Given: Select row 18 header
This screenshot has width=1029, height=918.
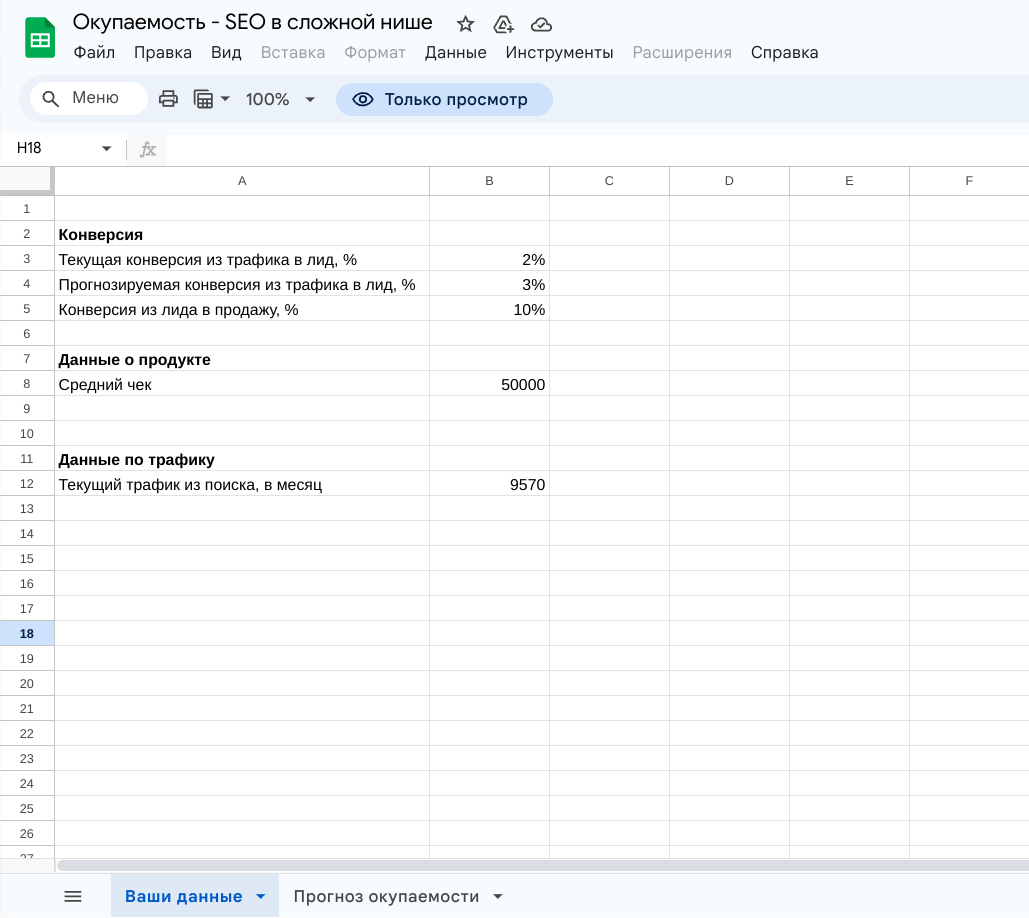Looking at the screenshot, I should [x=27, y=634].
